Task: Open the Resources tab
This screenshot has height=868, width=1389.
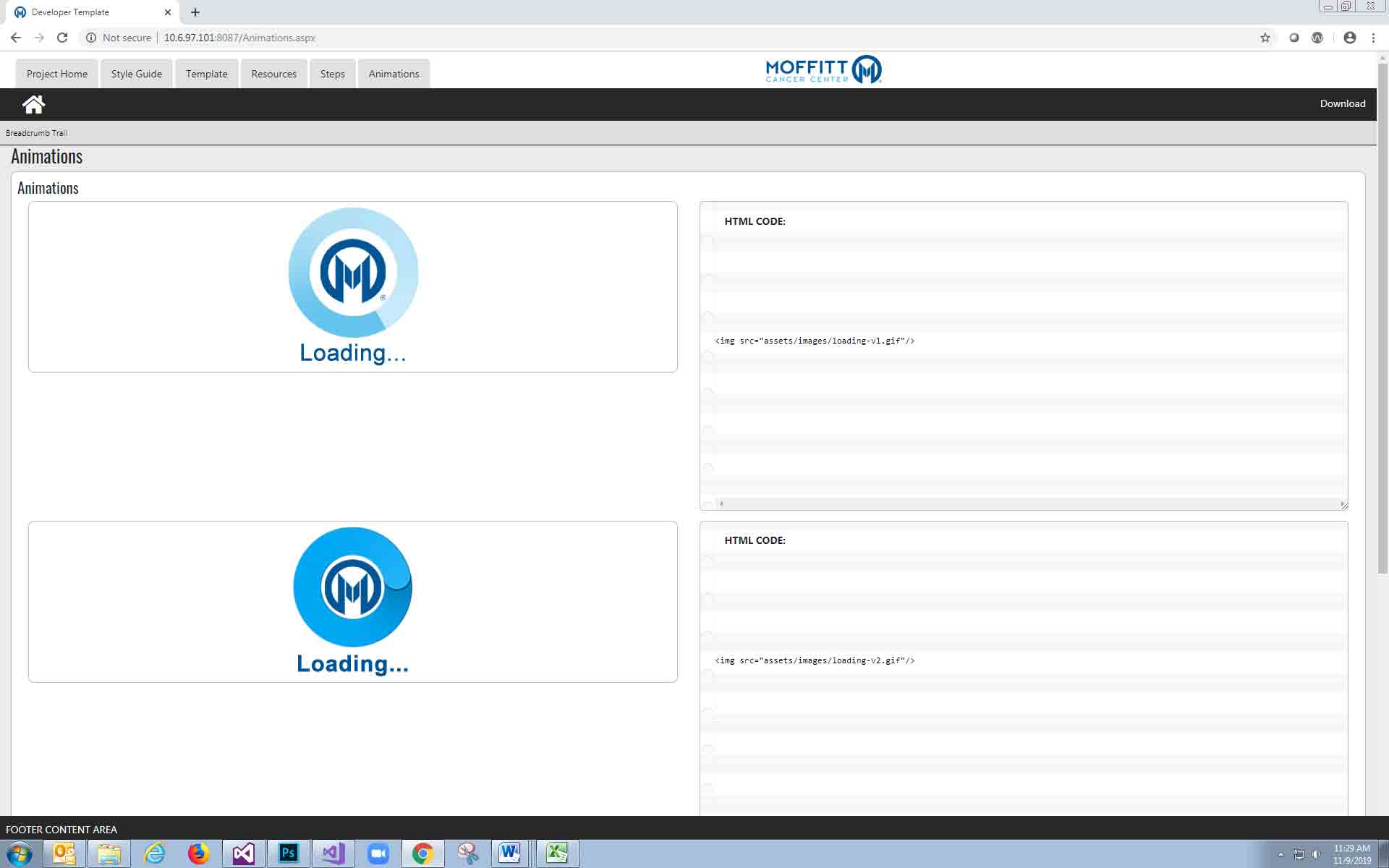Action: point(273,74)
